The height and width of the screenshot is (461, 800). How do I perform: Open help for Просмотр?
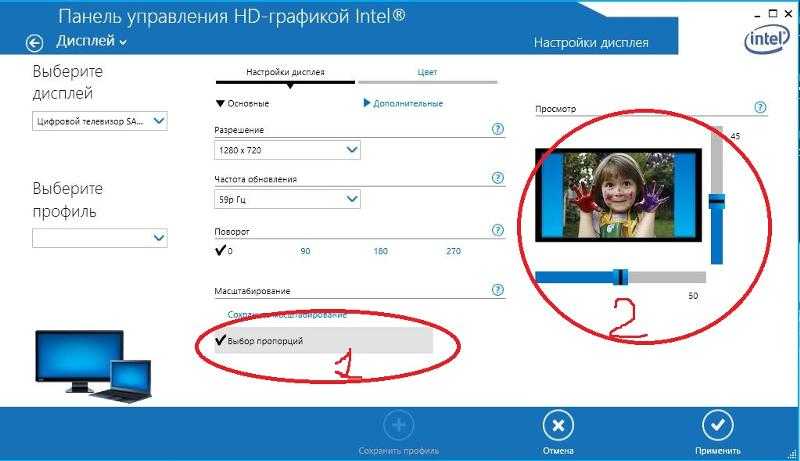click(x=760, y=108)
